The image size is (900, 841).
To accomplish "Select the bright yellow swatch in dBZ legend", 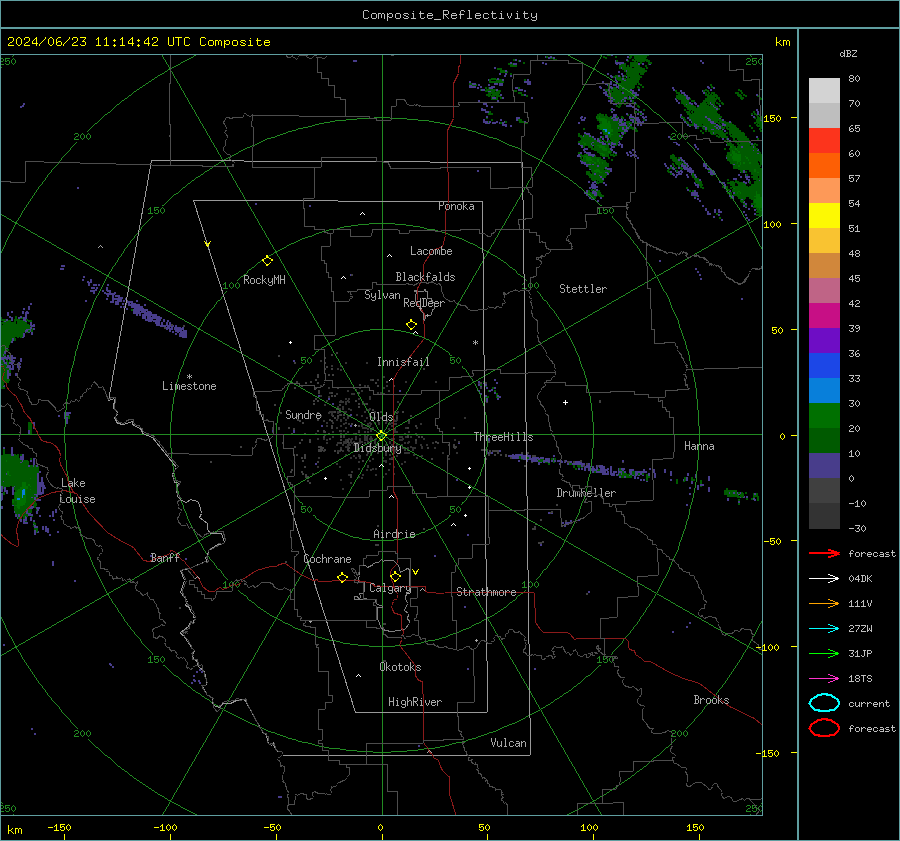I will [824, 216].
